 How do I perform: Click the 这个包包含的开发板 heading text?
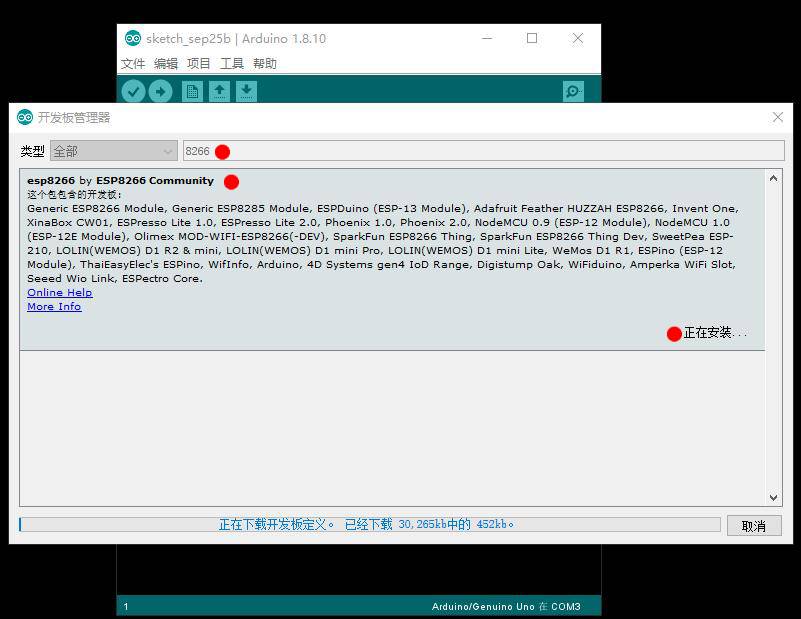[x=75, y=195]
